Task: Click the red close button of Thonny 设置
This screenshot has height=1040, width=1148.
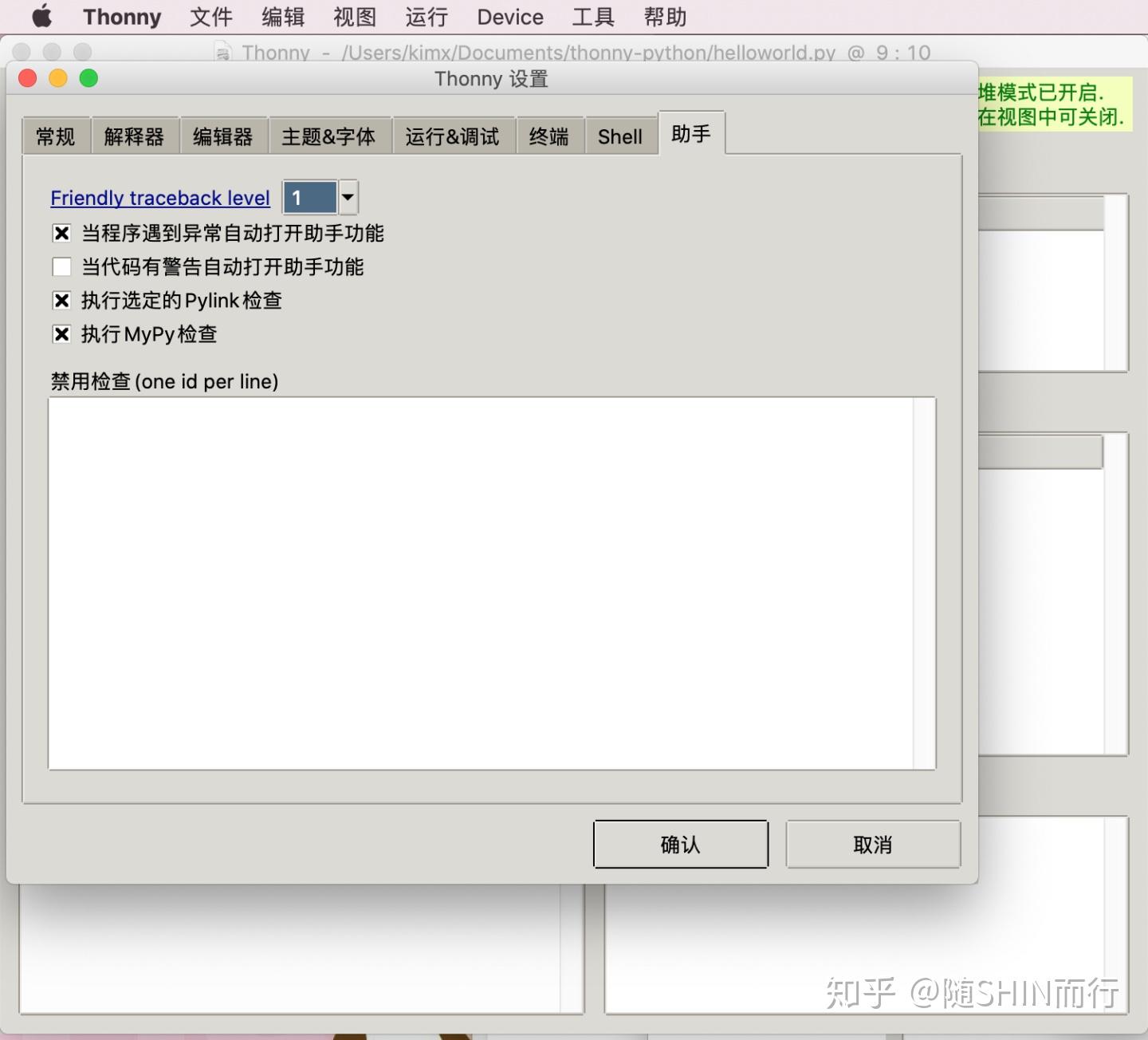Action: pos(28,78)
